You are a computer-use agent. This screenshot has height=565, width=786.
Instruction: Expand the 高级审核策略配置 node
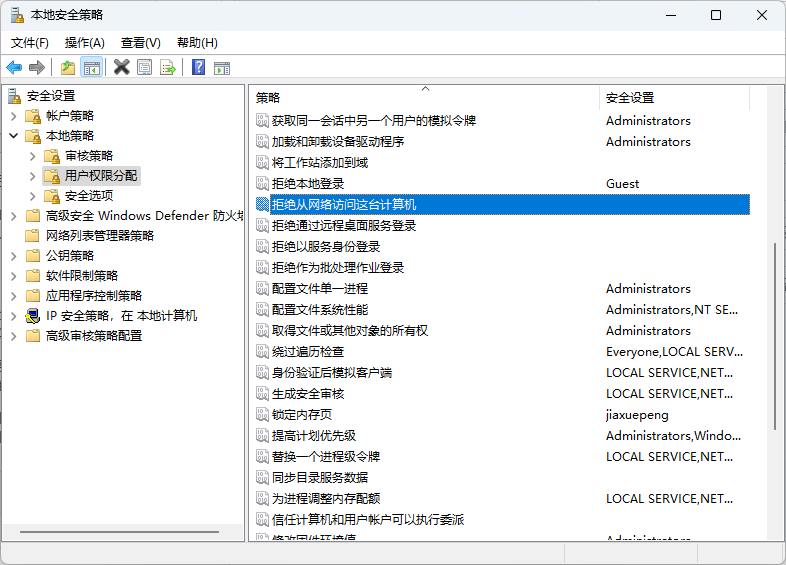[14, 336]
